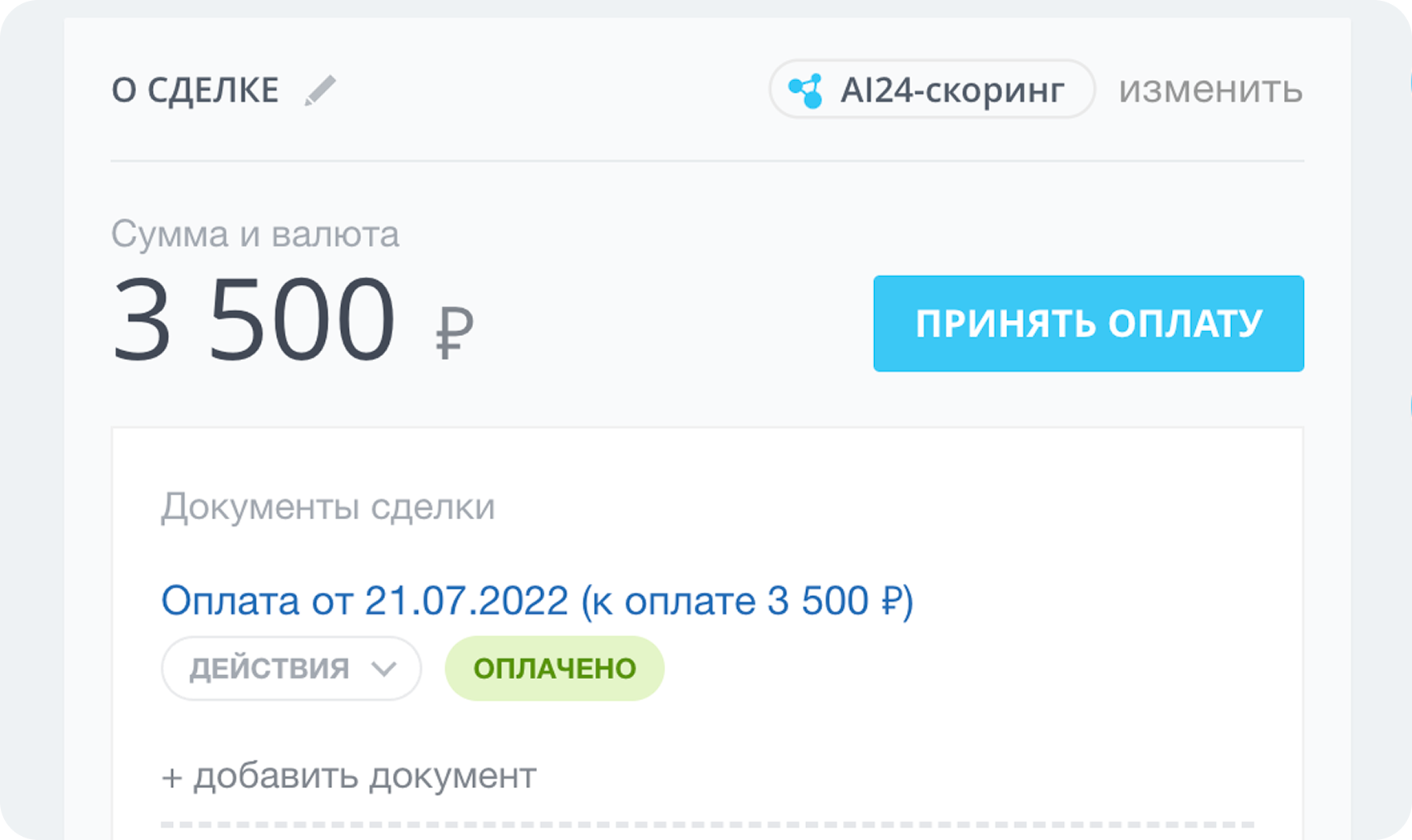Open the AI24-скоринг pill button

click(932, 90)
